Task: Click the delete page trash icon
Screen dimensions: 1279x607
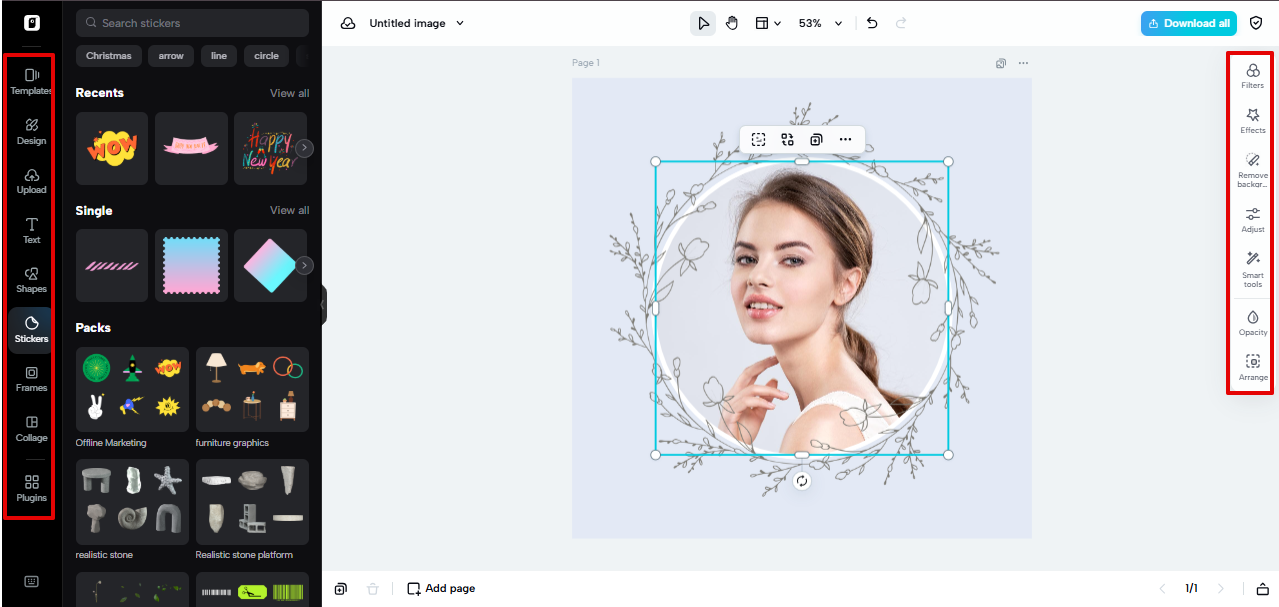Action: point(373,588)
